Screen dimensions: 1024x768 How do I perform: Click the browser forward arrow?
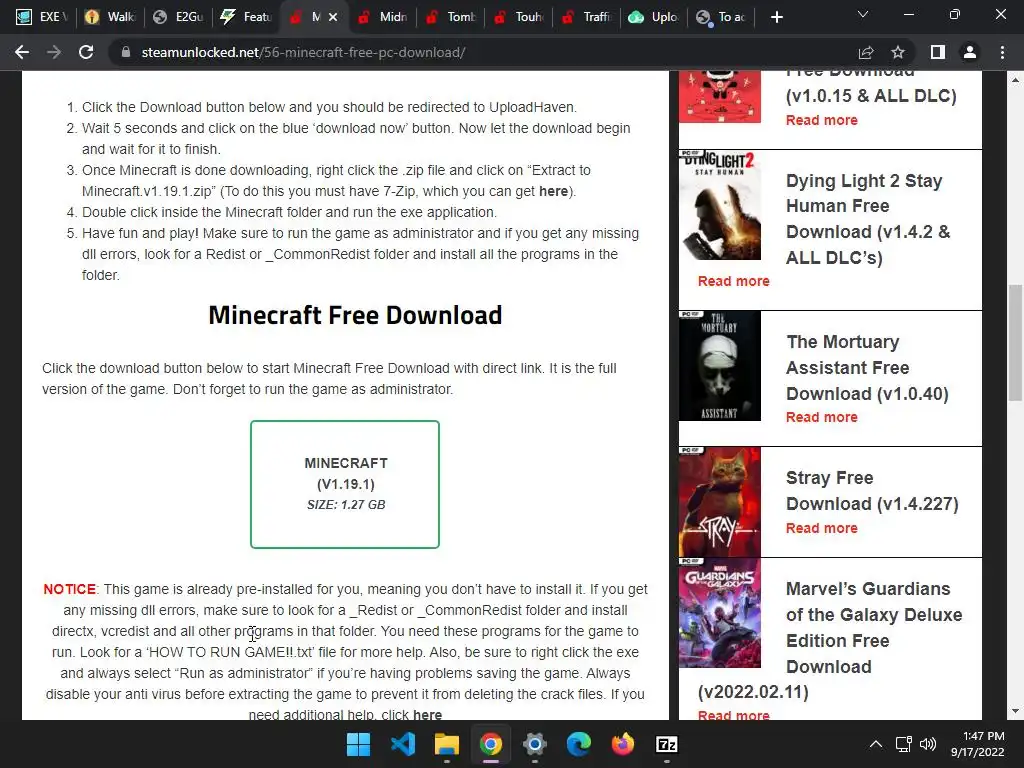point(54,52)
